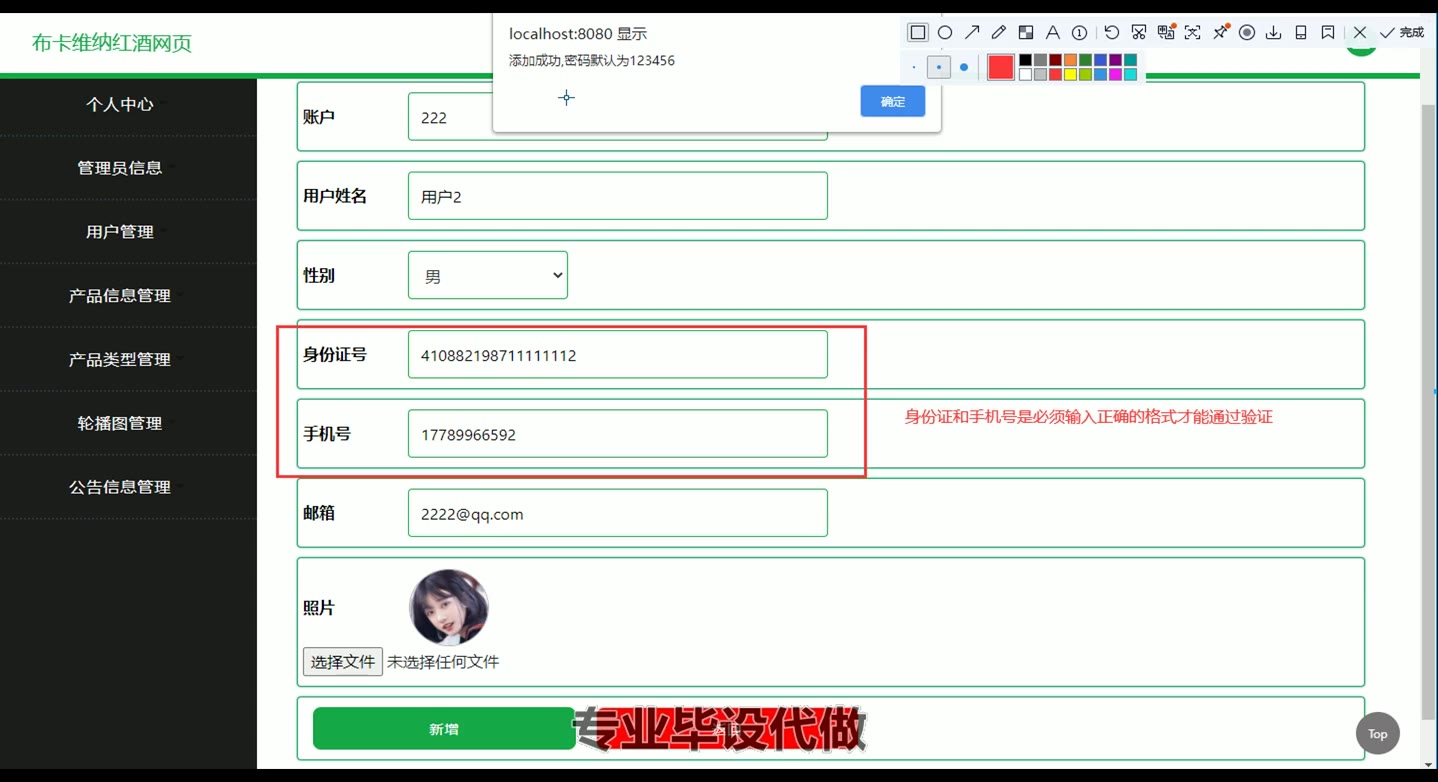Click the green 新增 submit button
This screenshot has height=782, width=1438.
click(x=444, y=729)
